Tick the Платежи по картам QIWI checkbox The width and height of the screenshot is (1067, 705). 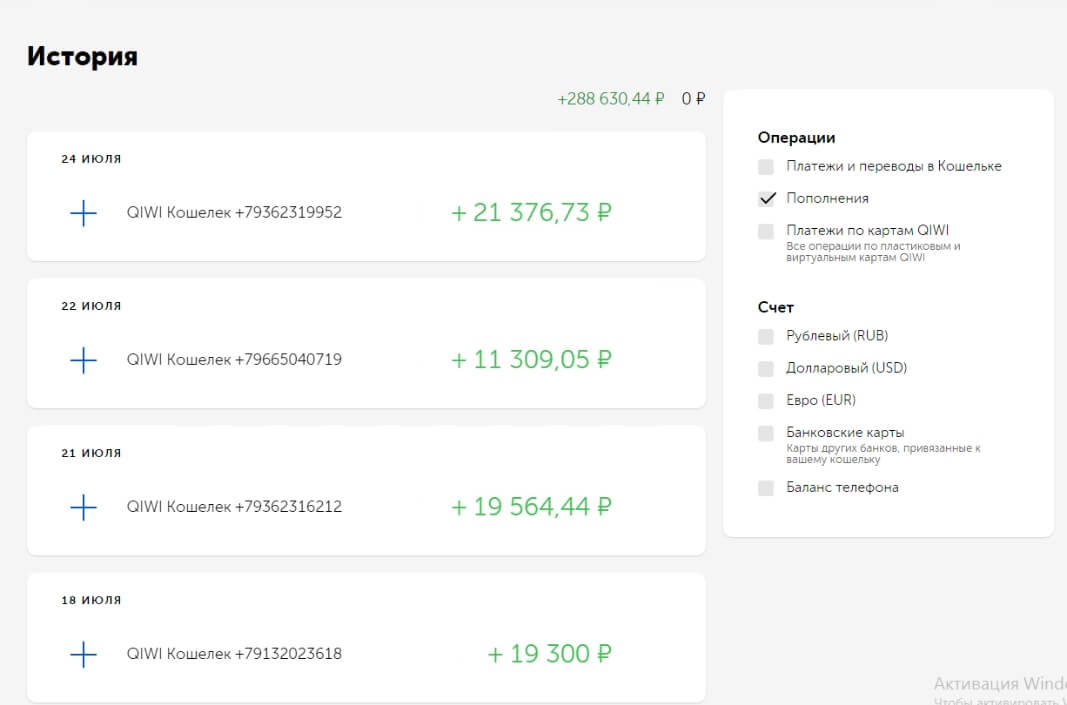tap(766, 231)
